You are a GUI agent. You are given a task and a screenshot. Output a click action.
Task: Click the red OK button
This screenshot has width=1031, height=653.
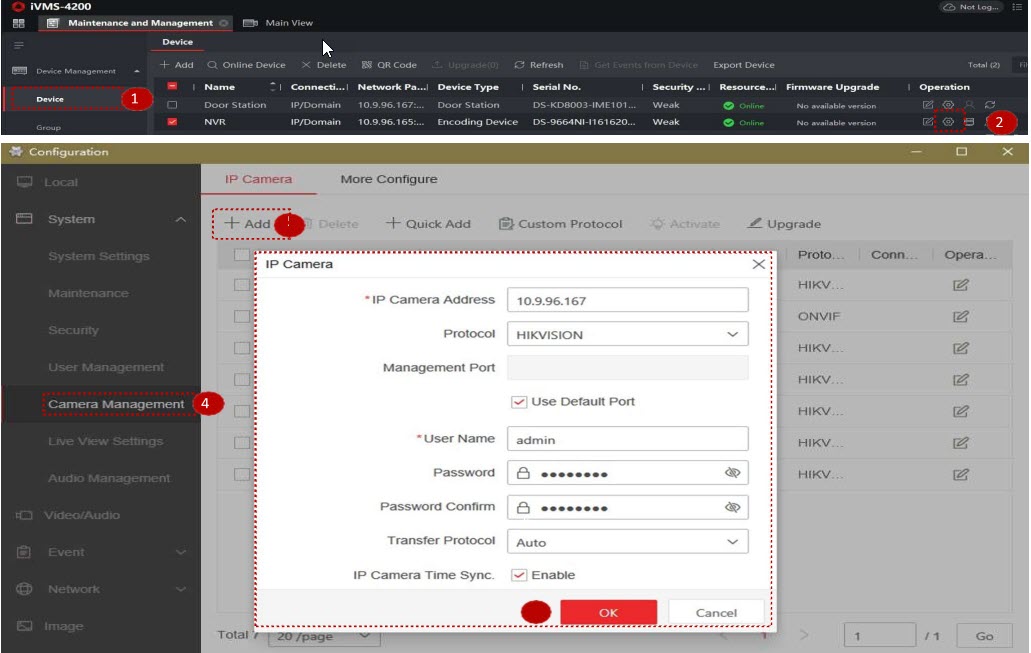[608, 612]
